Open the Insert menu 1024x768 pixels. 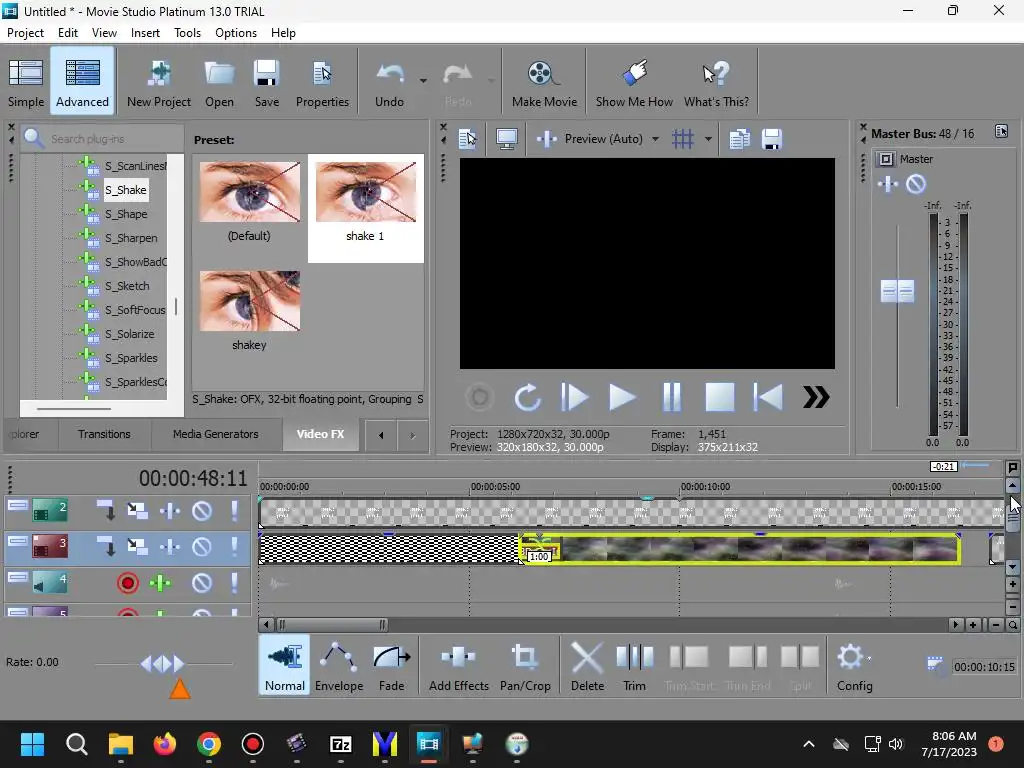[145, 33]
